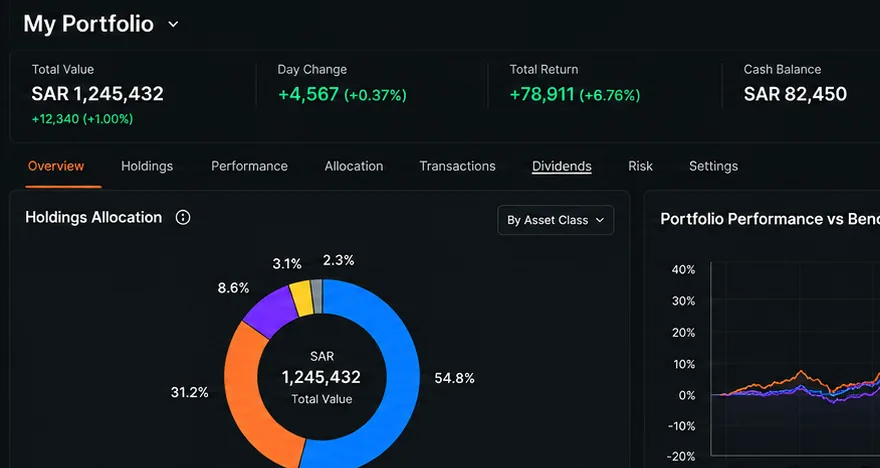Open the Settings tab
Image resolution: width=880 pixels, height=468 pixels.
click(x=713, y=166)
